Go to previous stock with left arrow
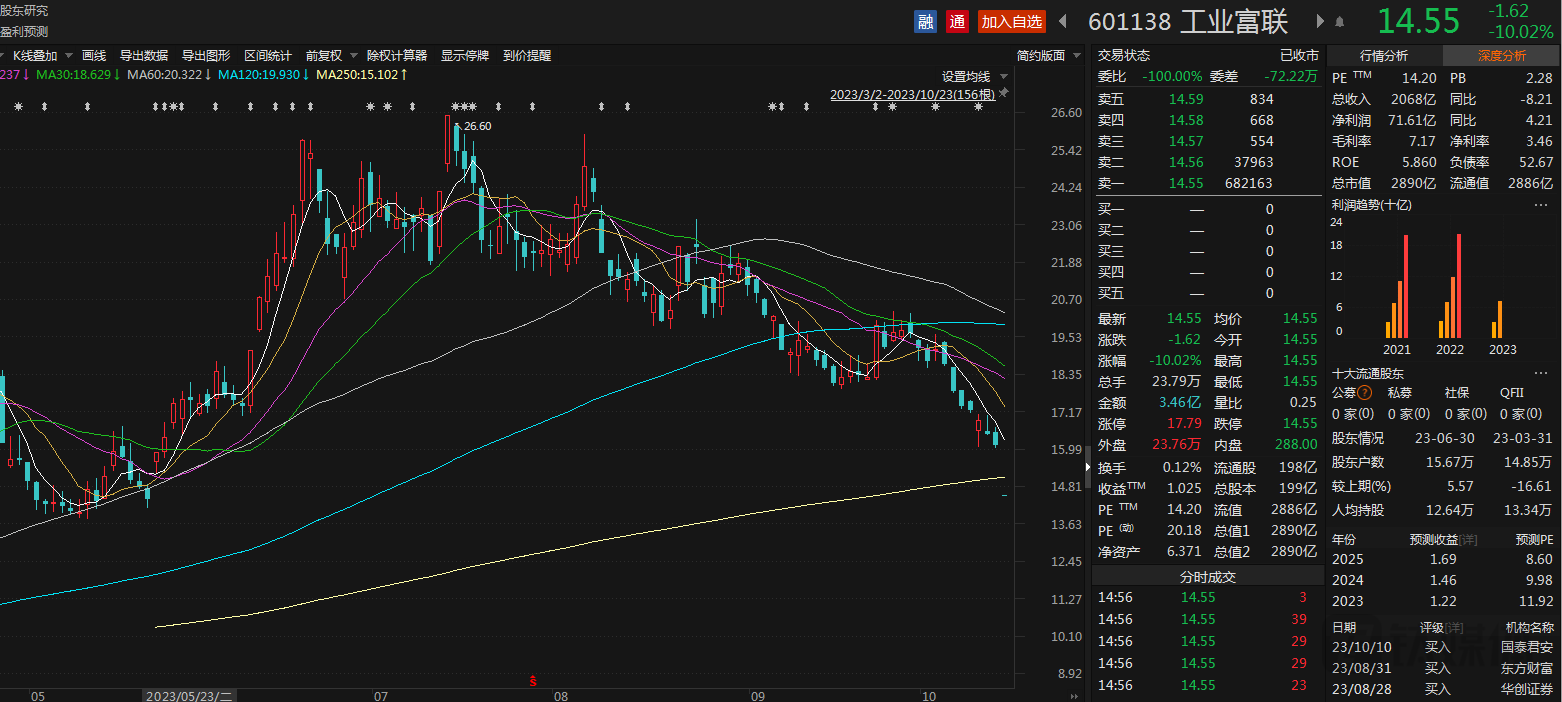Image resolution: width=1562 pixels, height=702 pixels. click(1062, 21)
